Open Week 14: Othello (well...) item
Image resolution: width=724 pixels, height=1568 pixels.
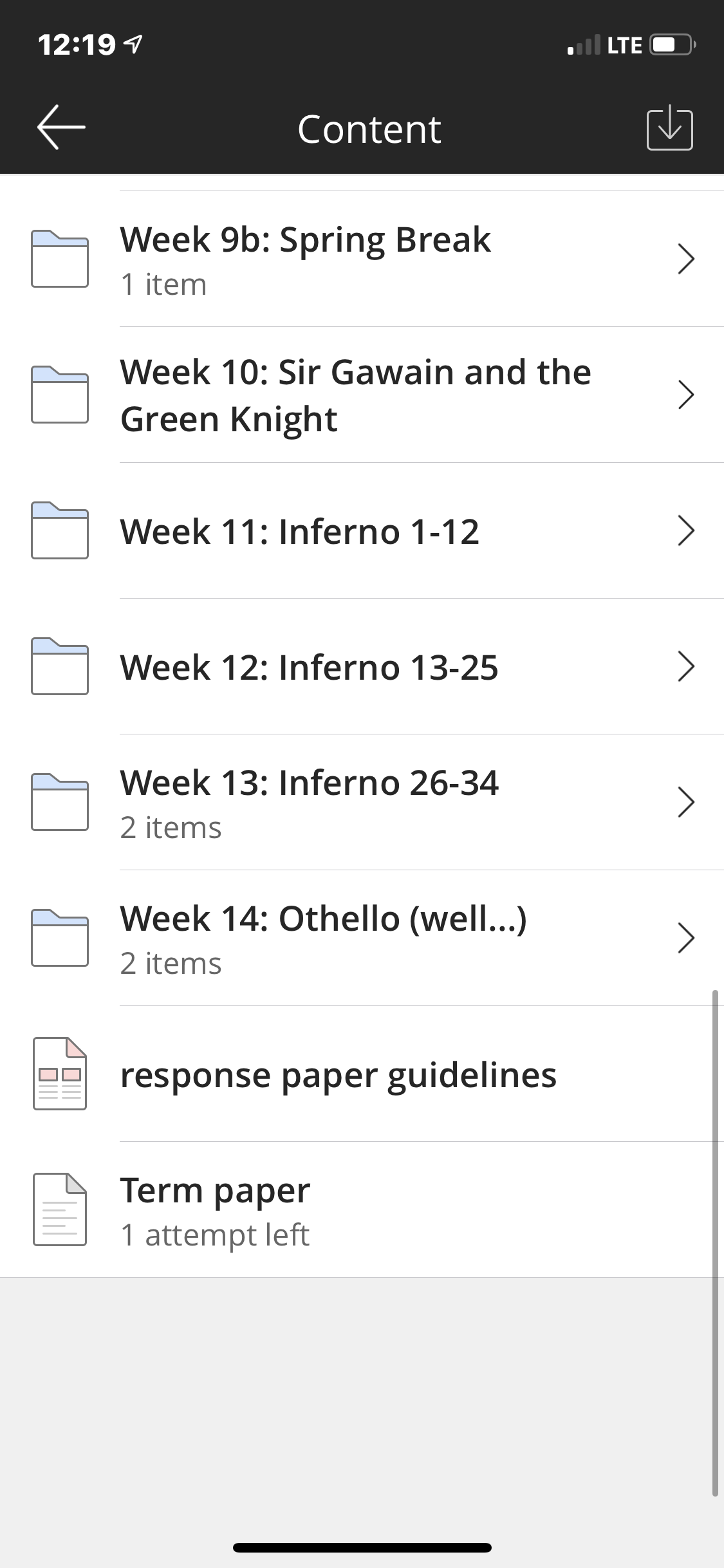tap(362, 938)
